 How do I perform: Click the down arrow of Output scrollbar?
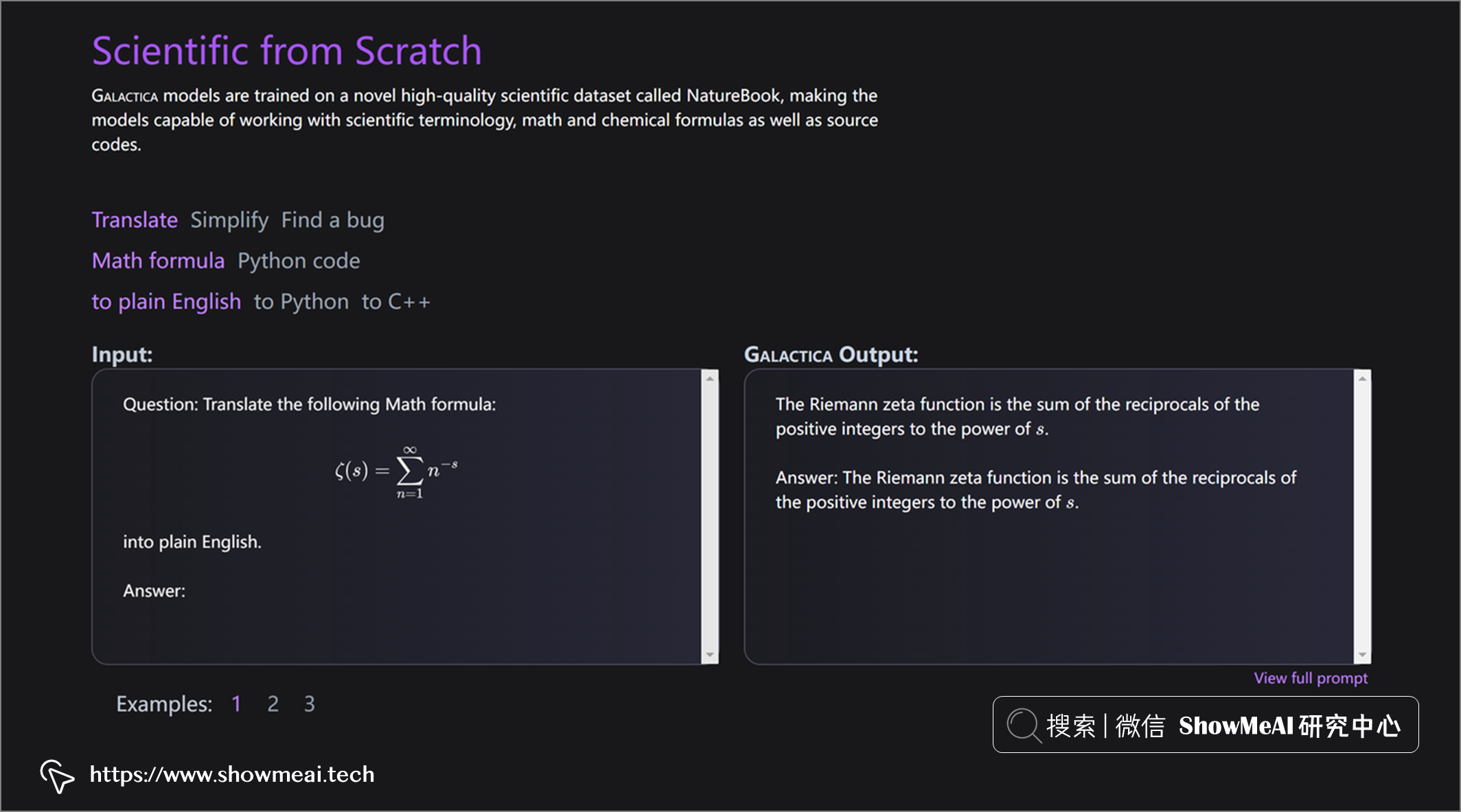coord(1362,655)
